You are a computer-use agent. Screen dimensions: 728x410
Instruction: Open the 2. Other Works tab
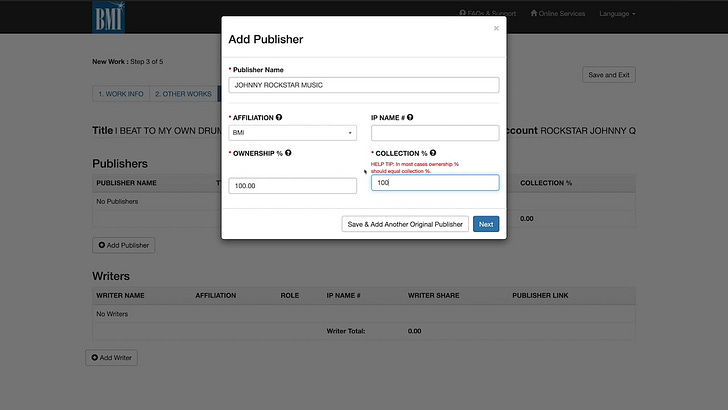[x=183, y=94]
